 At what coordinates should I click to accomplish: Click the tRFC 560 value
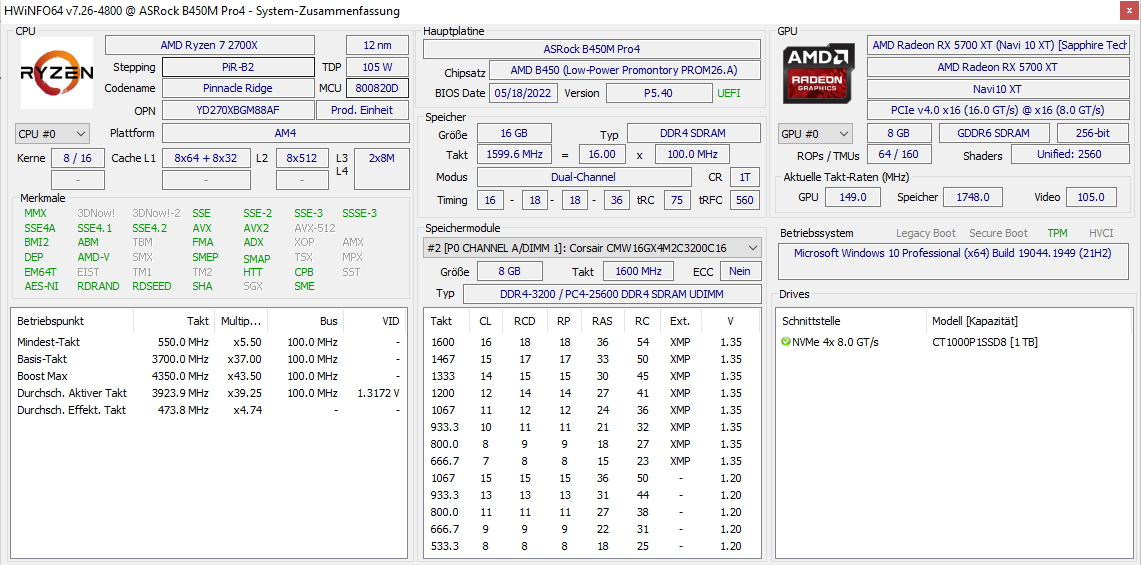pyautogui.click(x=744, y=199)
